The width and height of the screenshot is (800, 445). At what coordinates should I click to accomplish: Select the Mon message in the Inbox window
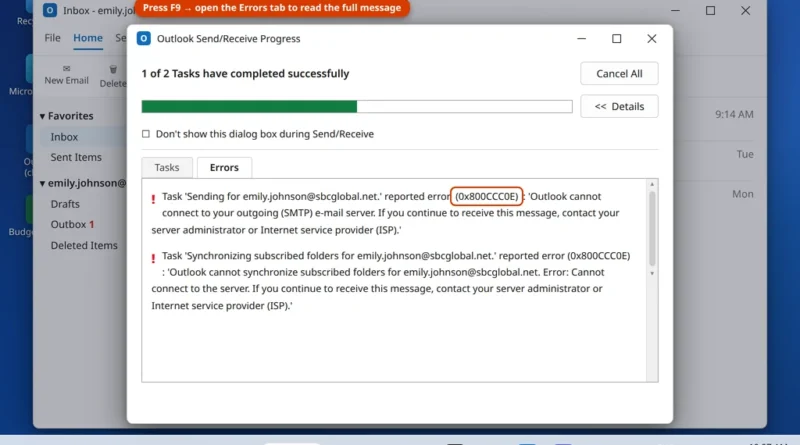(x=743, y=194)
